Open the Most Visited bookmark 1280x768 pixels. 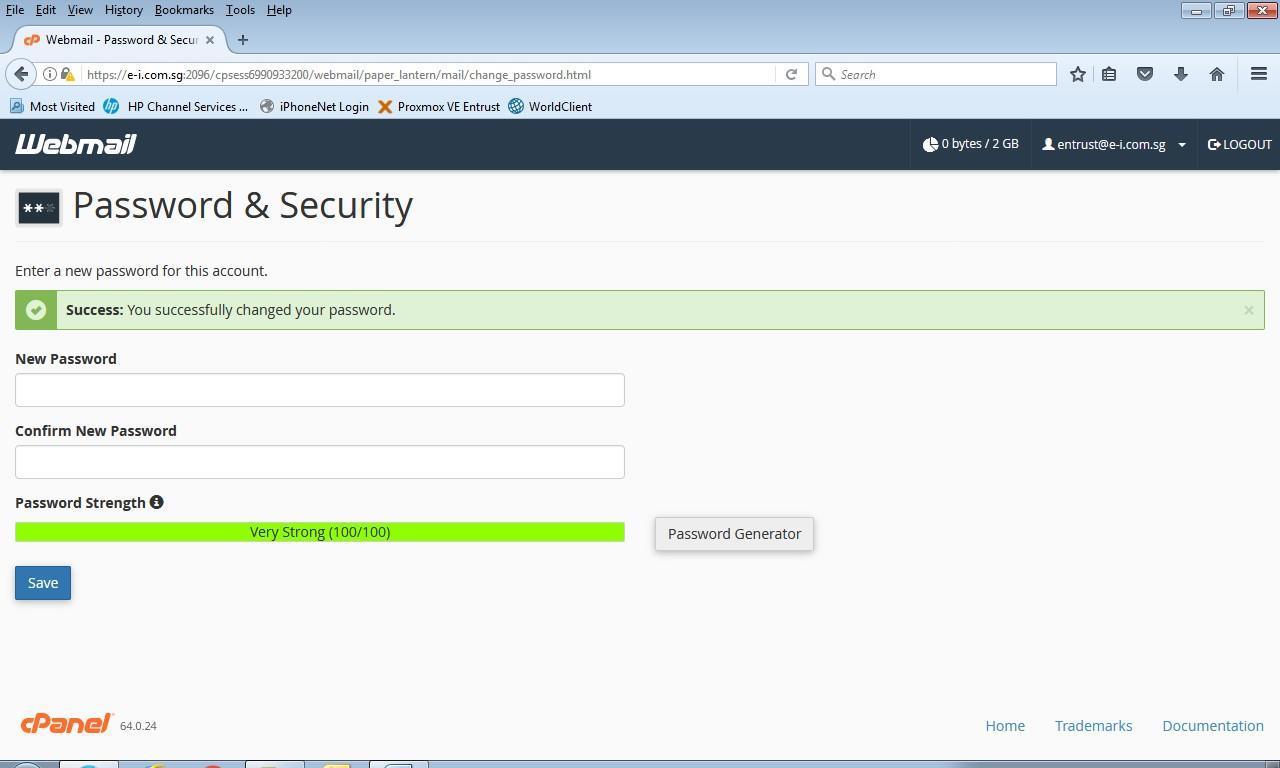point(52,106)
